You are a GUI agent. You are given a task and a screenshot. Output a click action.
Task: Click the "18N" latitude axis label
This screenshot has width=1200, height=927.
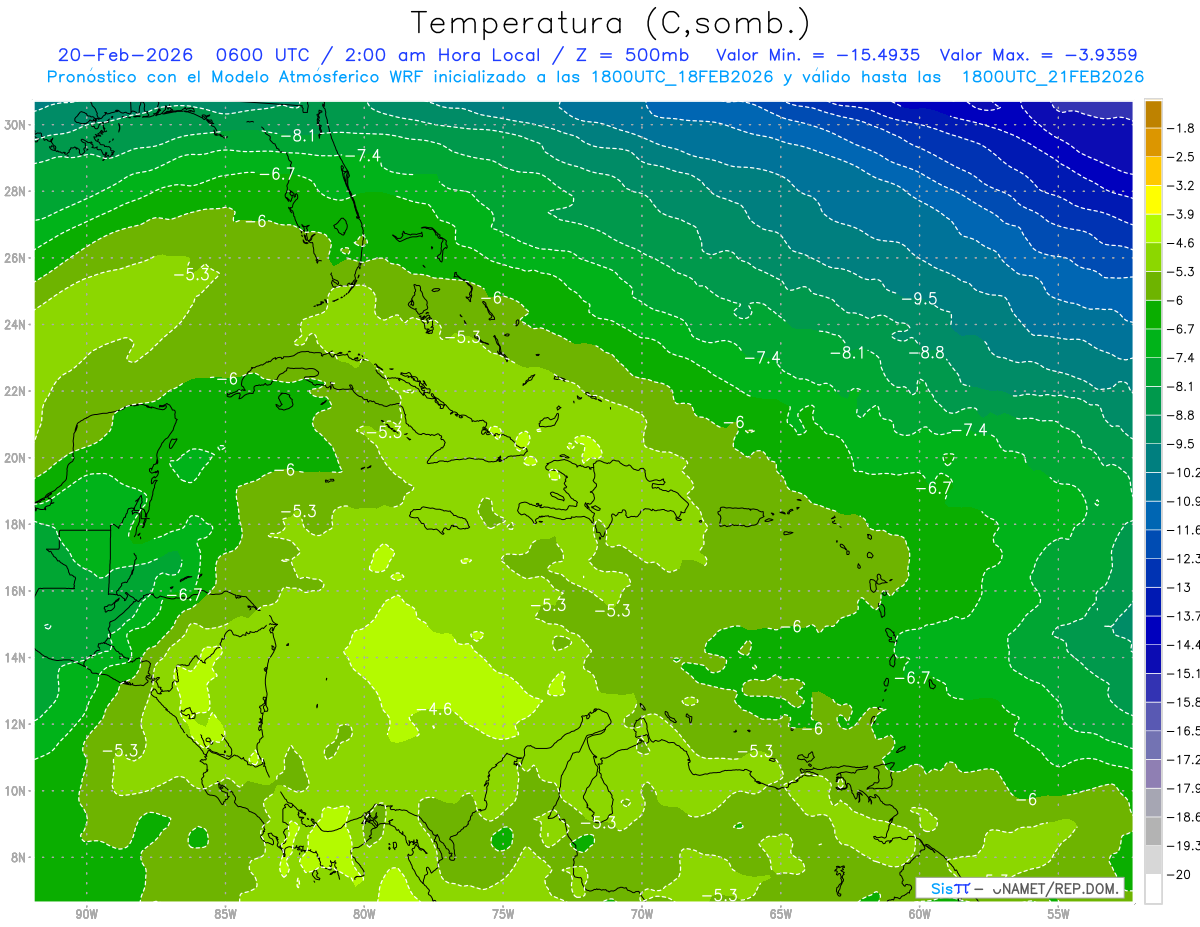[x=17, y=524]
